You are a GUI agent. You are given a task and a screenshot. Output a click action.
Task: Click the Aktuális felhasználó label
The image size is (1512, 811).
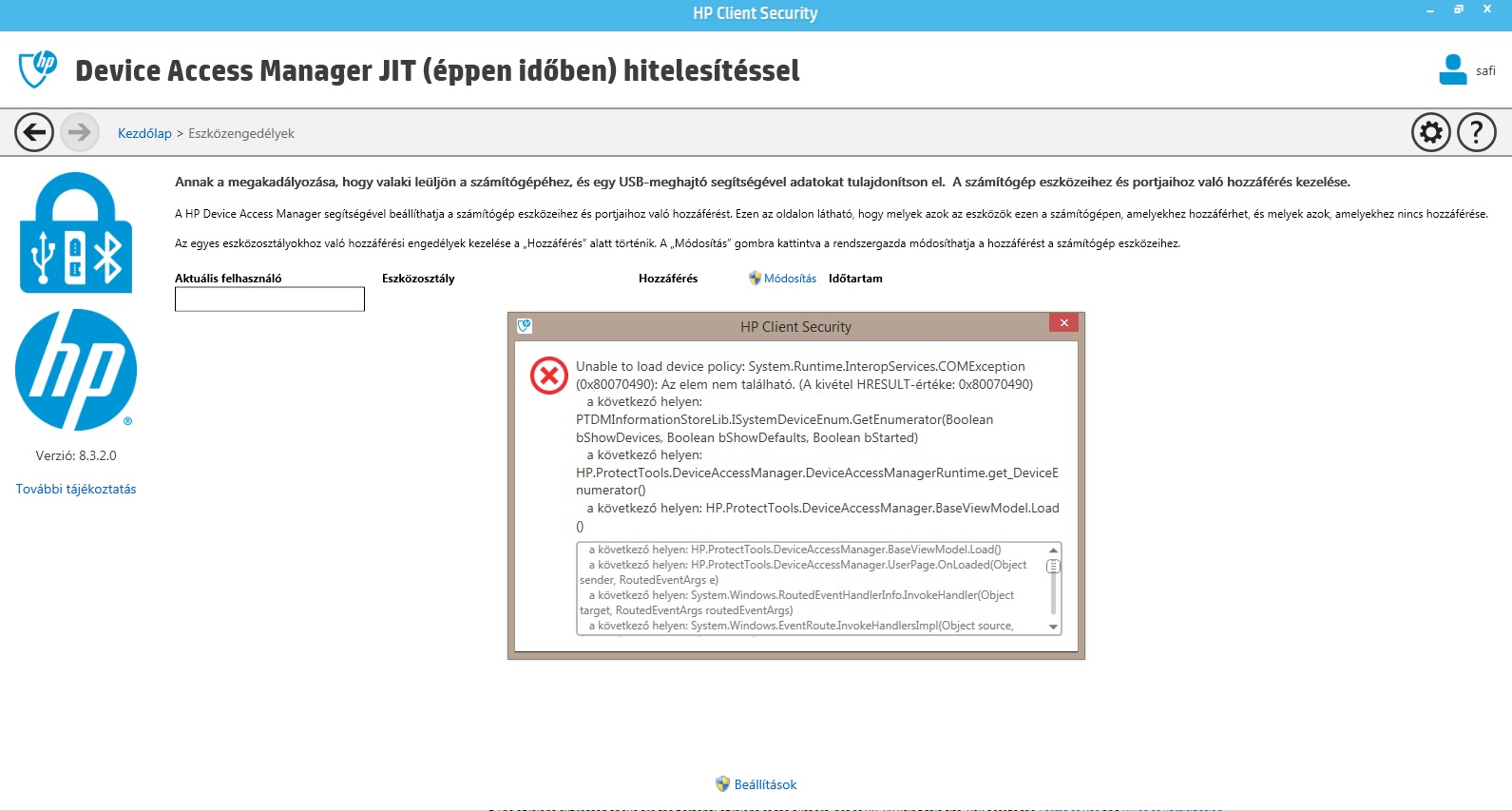click(x=228, y=279)
